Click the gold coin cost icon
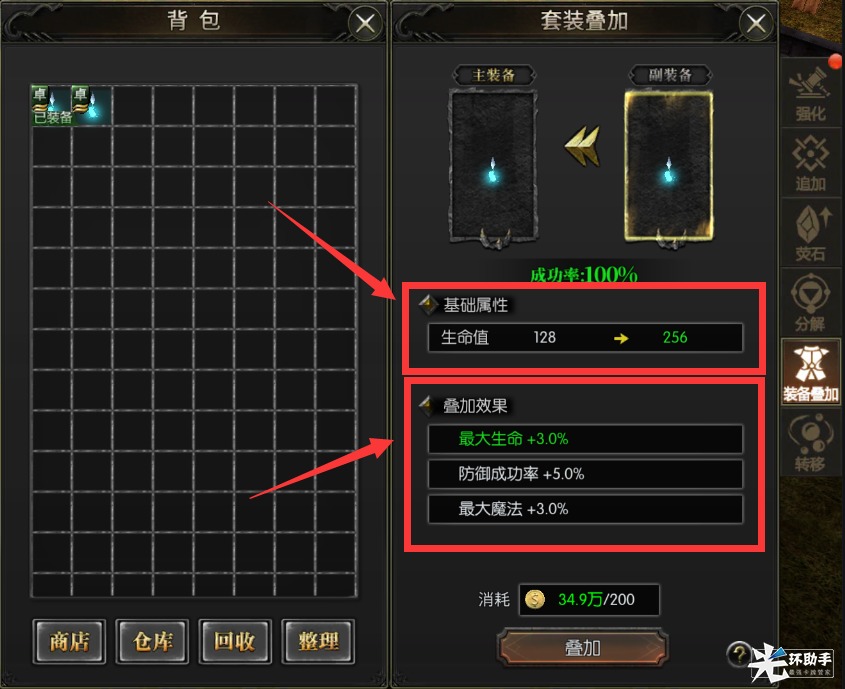 535,599
